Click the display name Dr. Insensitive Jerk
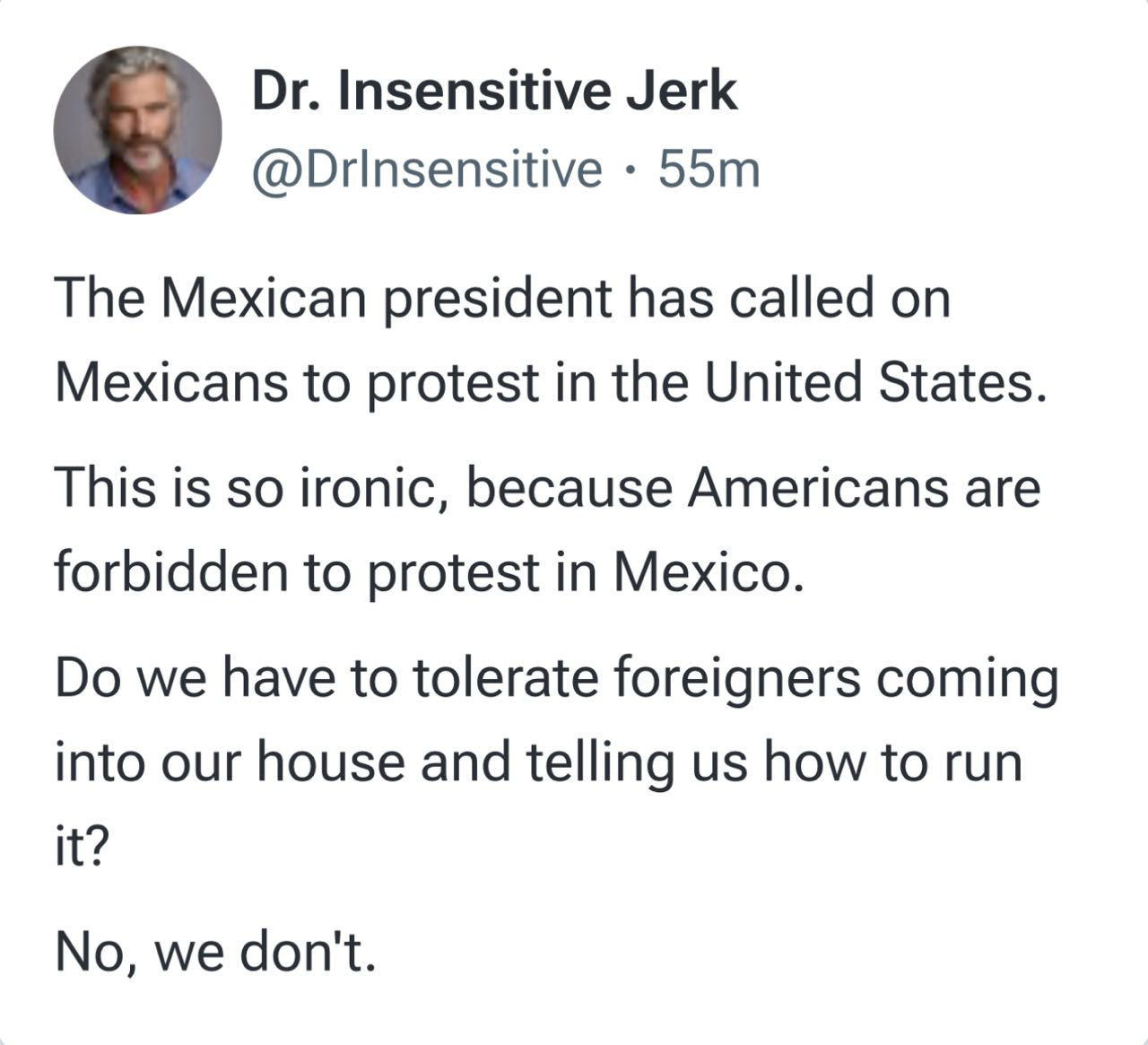 pyautogui.click(x=494, y=91)
